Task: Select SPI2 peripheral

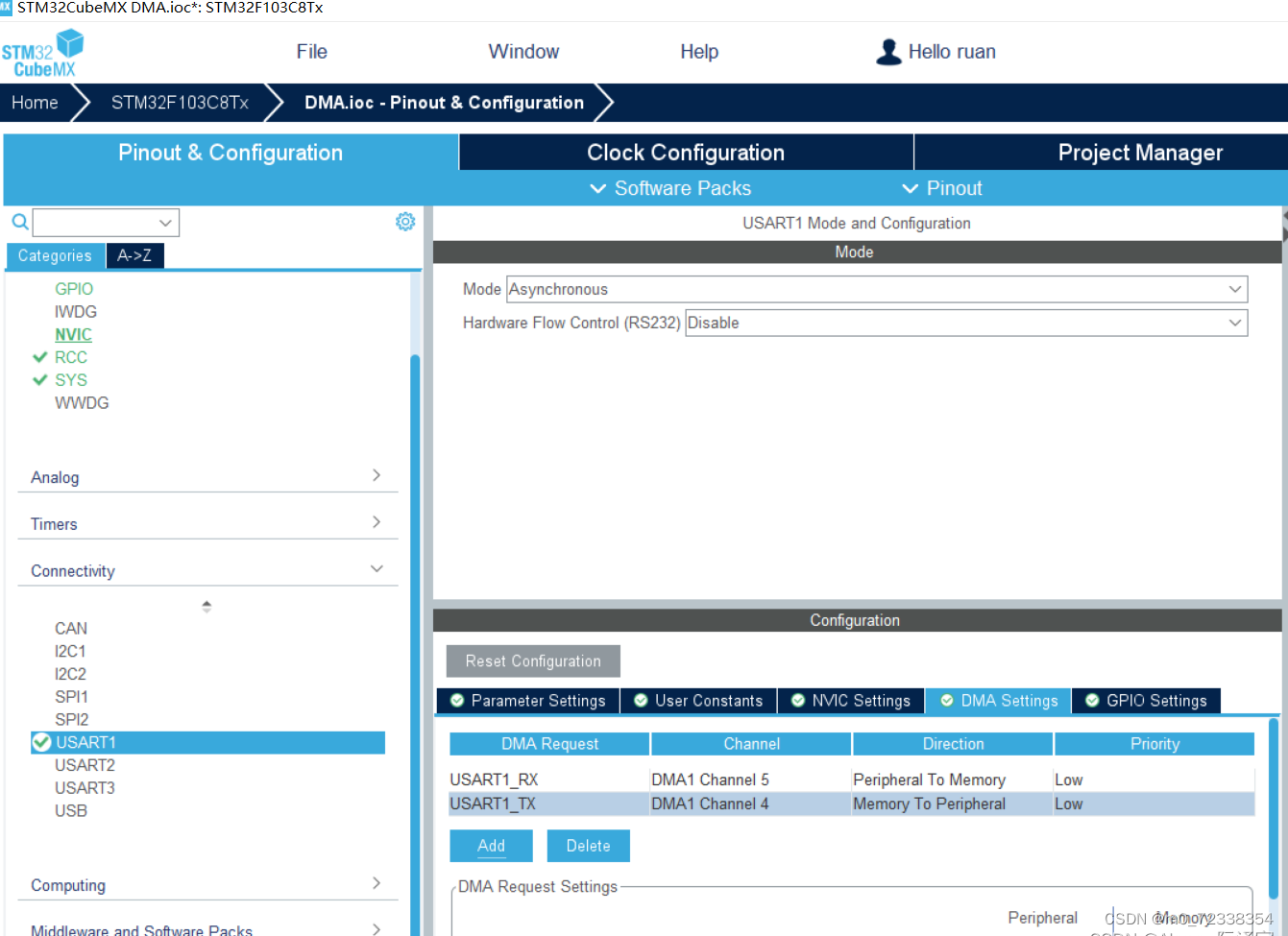Action: click(71, 720)
